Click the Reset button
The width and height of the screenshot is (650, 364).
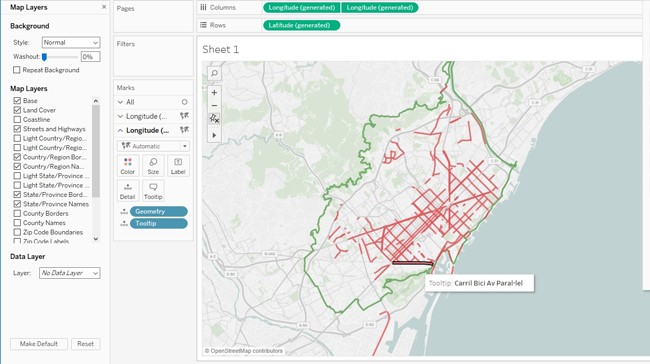[x=85, y=344]
